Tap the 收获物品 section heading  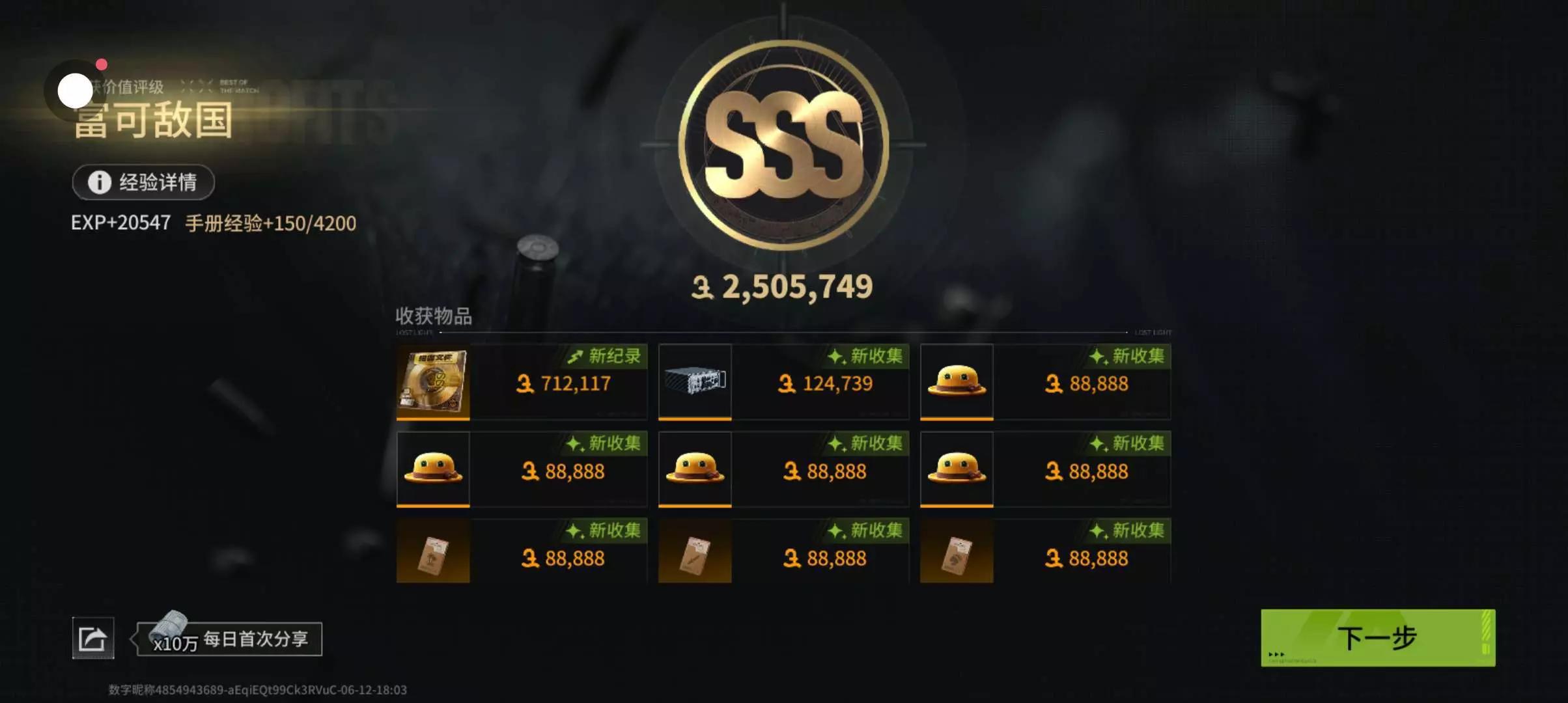tap(434, 316)
